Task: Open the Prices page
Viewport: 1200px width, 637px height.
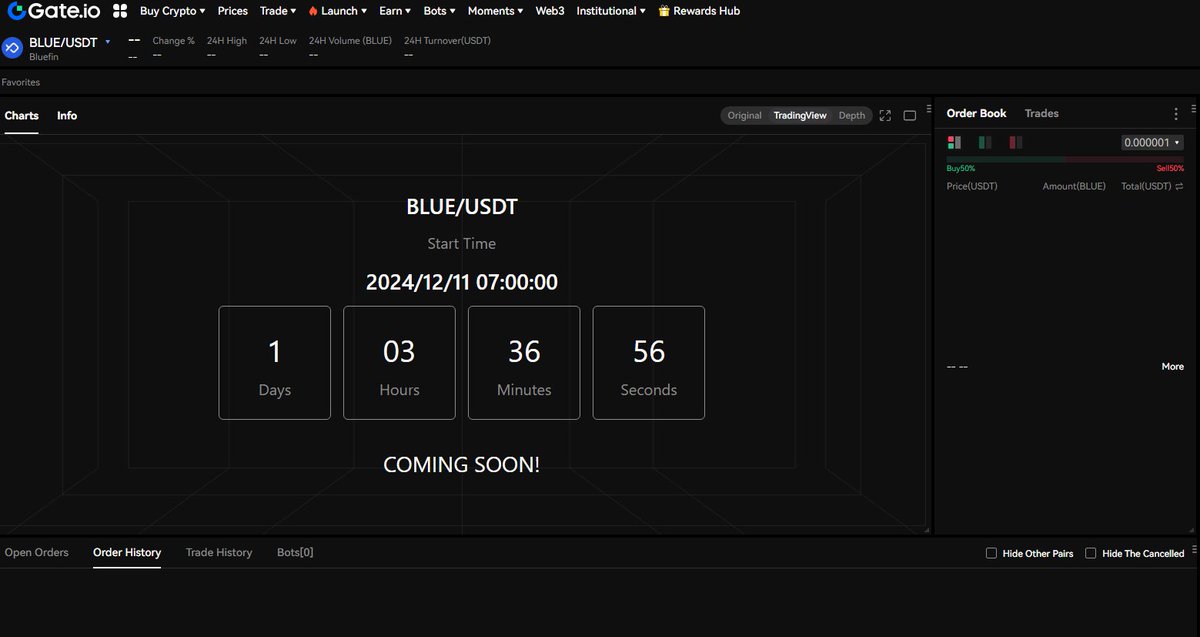Action: [x=233, y=11]
